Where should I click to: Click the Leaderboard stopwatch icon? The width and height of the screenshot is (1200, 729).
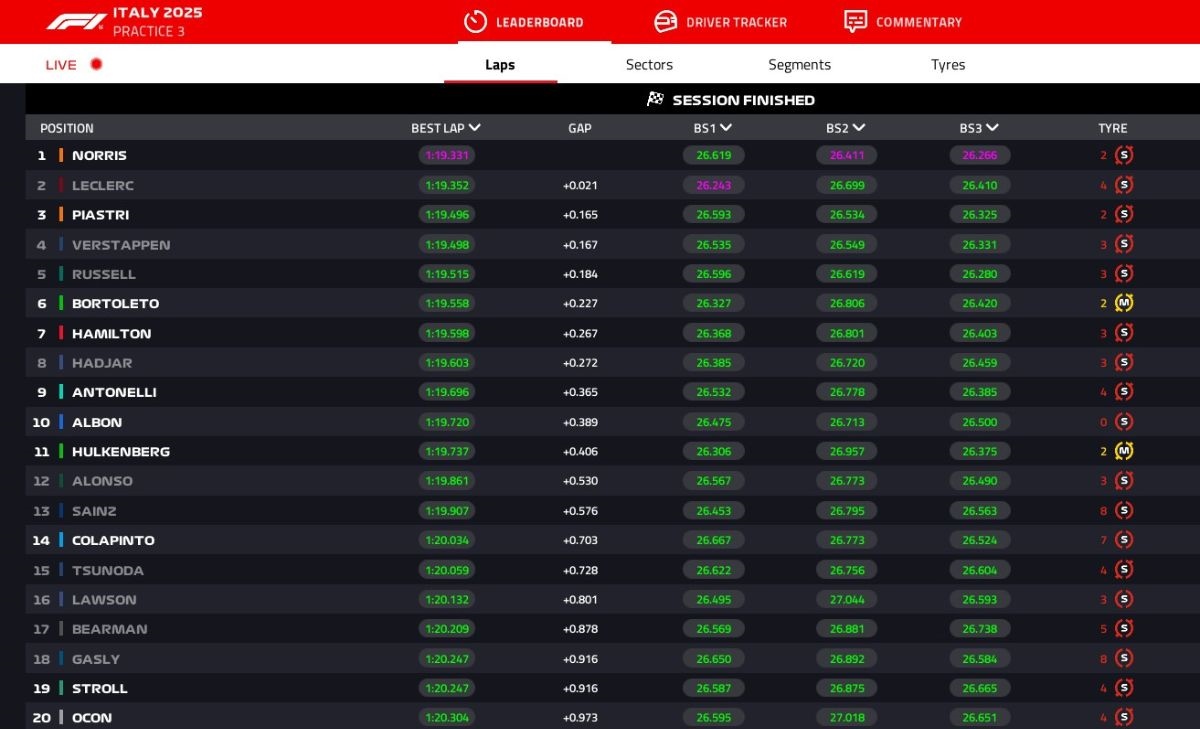475,21
